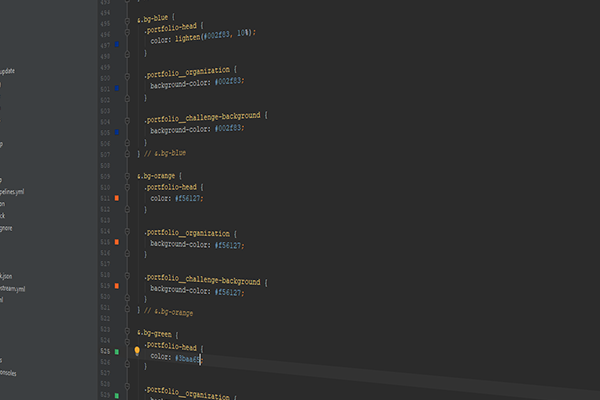Open blue color swatch on line 501
The image size is (600, 400).
pos(117,88)
